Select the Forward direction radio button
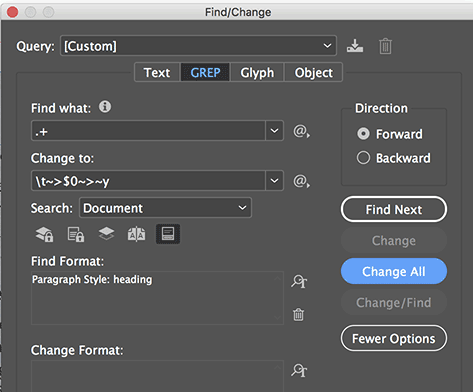 (x=363, y=134)
